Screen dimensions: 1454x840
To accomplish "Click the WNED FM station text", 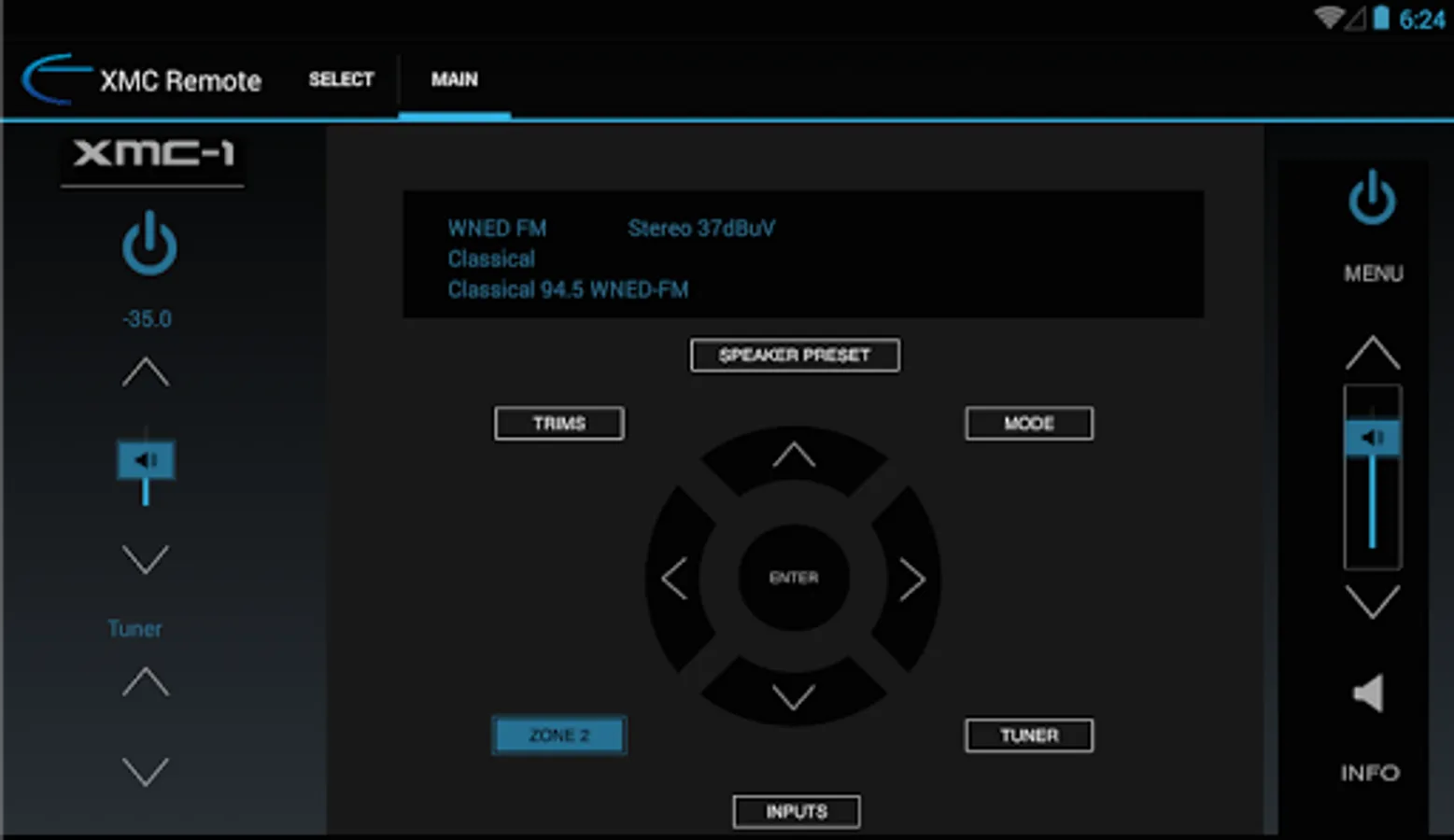I will [497, 229].
